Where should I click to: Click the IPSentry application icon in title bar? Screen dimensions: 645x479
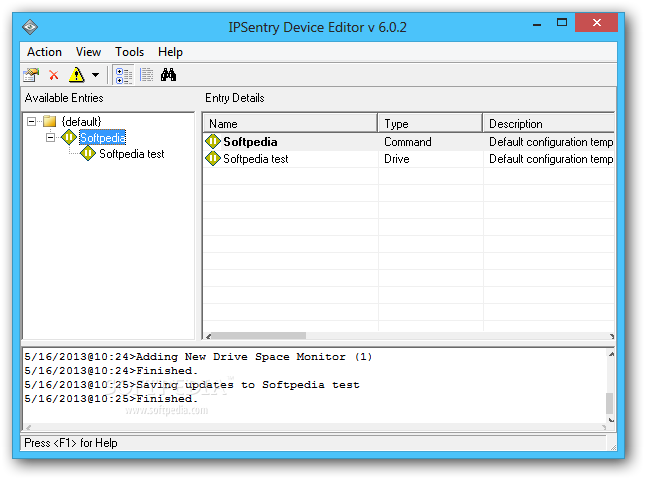click(x=30, y=27)
